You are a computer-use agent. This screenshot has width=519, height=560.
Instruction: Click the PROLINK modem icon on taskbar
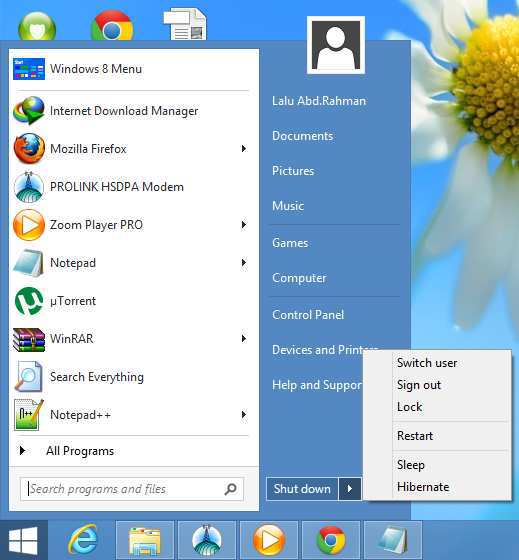pos(207,540)
